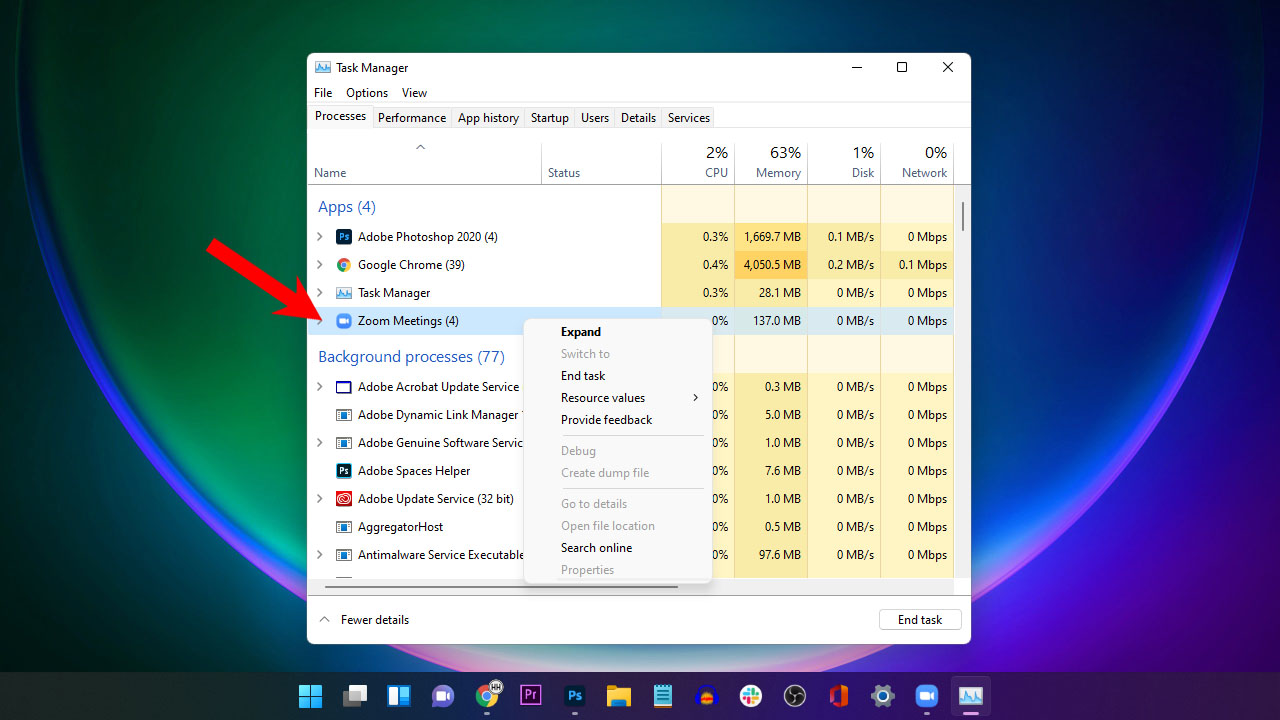Open Google Chrome from the taskbar
Image resolution: width=1280 pixels, height=720 pixels.
point(487,694)
